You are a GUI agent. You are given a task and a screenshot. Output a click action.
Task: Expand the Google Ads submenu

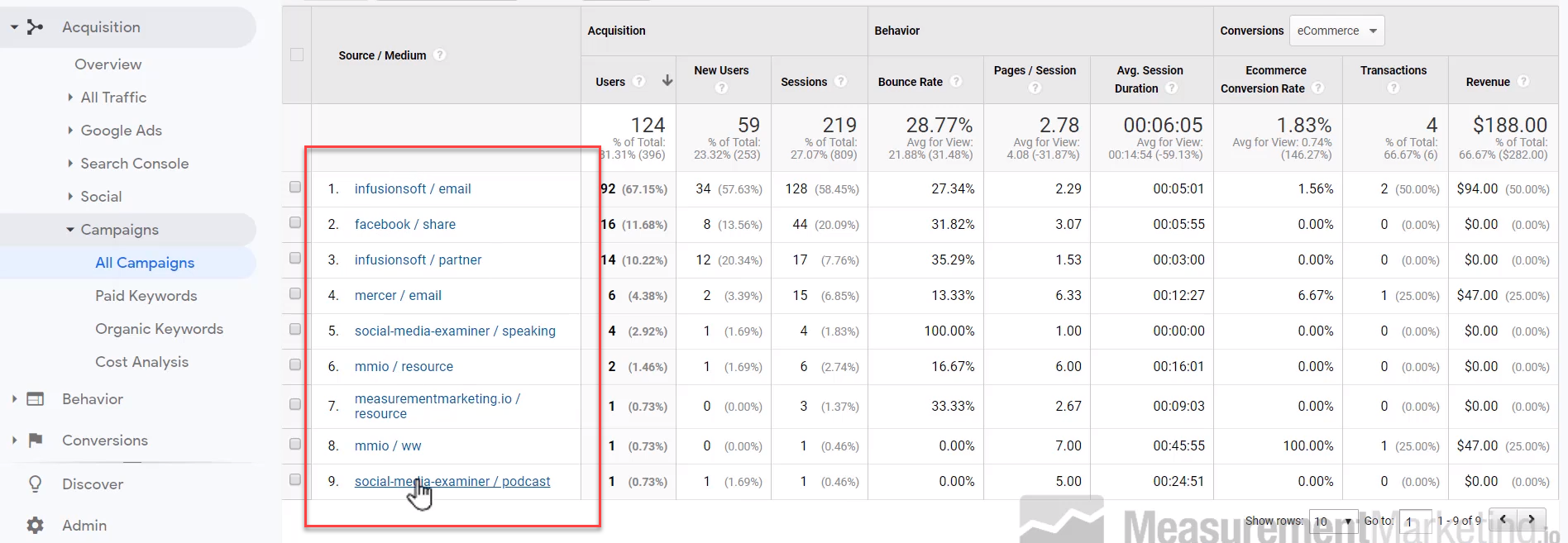click(70, 131)
